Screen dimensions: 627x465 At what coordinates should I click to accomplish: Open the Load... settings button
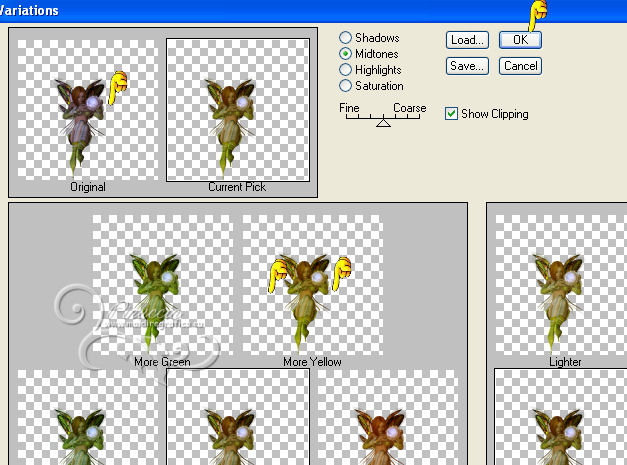[467, 40]
